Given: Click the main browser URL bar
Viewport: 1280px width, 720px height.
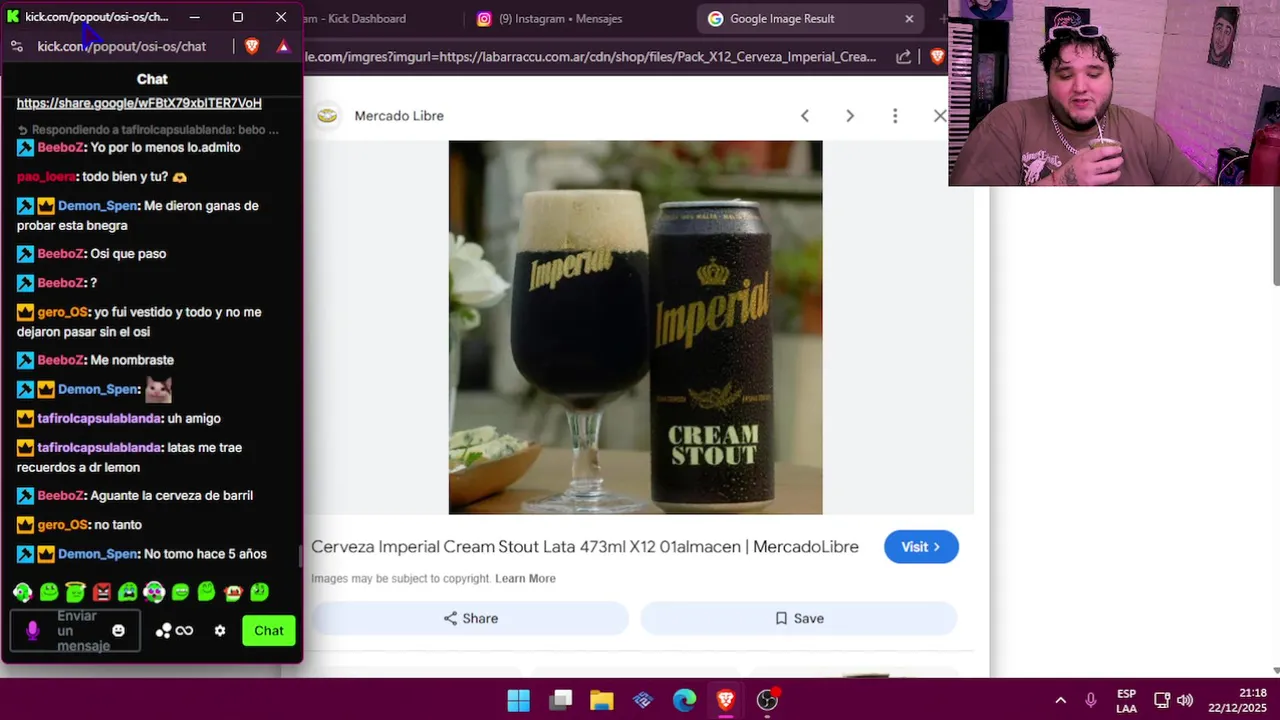Looking at the screenshot, I should tap(590, 57).
